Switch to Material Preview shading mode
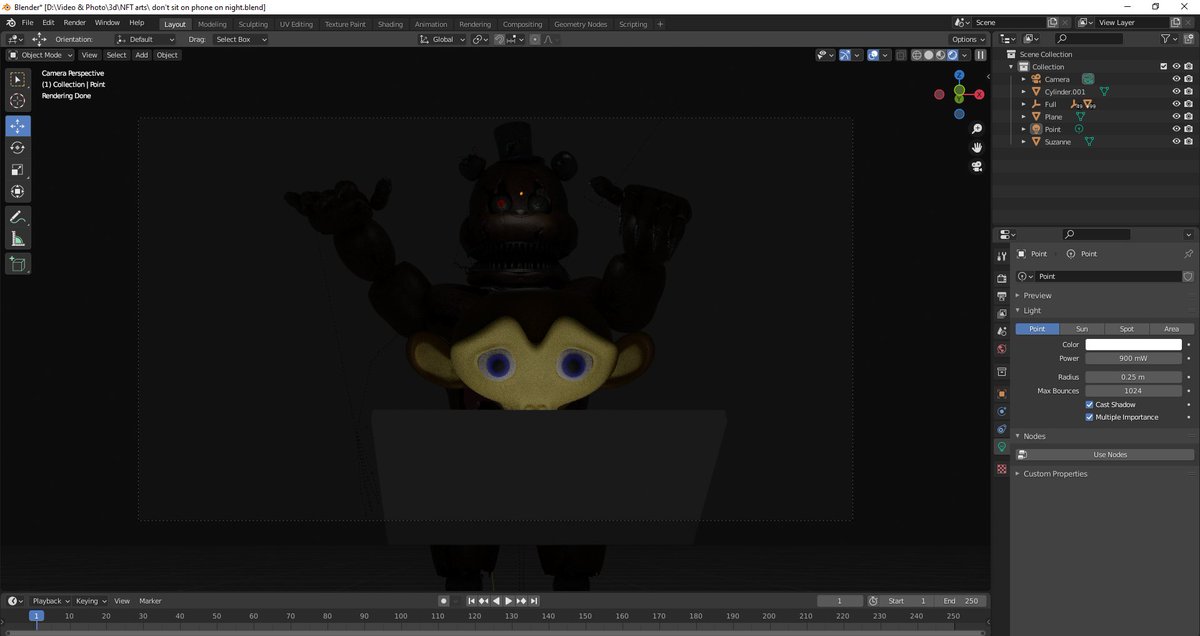Image resolution: width=1200 pixels, height=636 pixels. pos(940,55)
